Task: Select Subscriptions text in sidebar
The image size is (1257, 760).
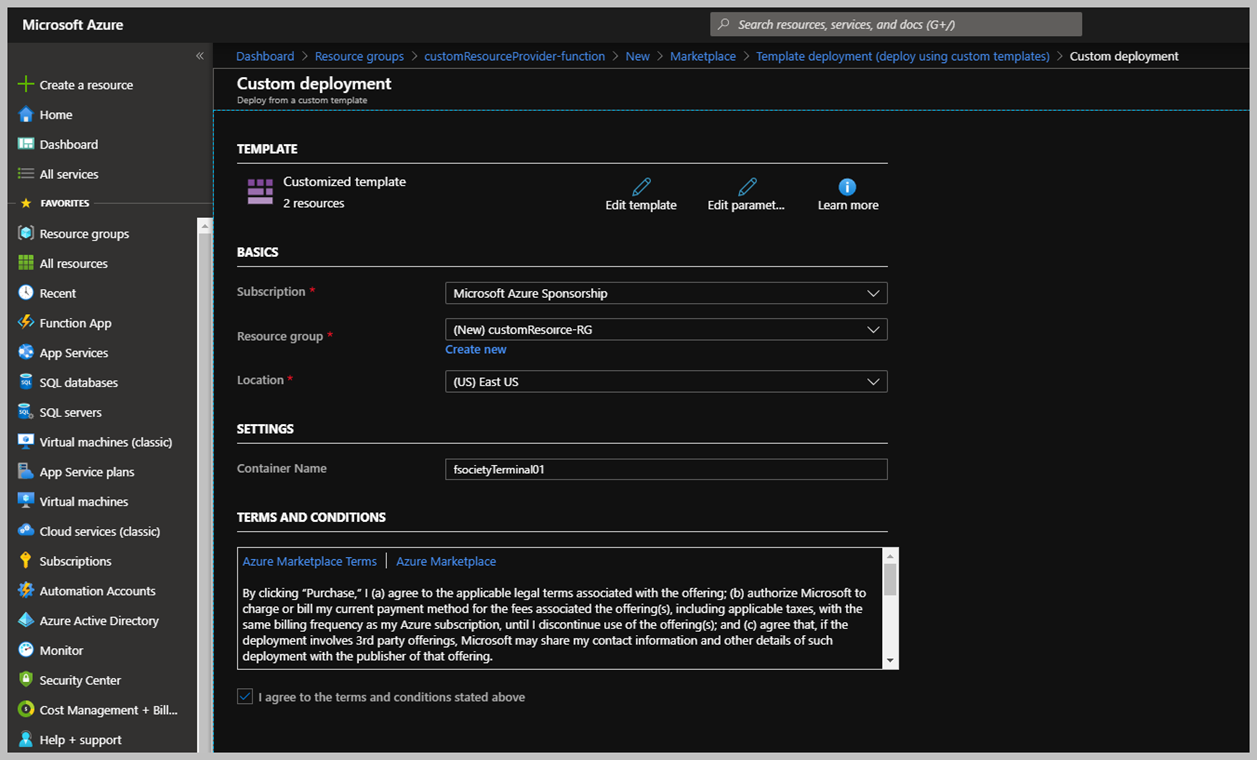Action: (75, 561)
